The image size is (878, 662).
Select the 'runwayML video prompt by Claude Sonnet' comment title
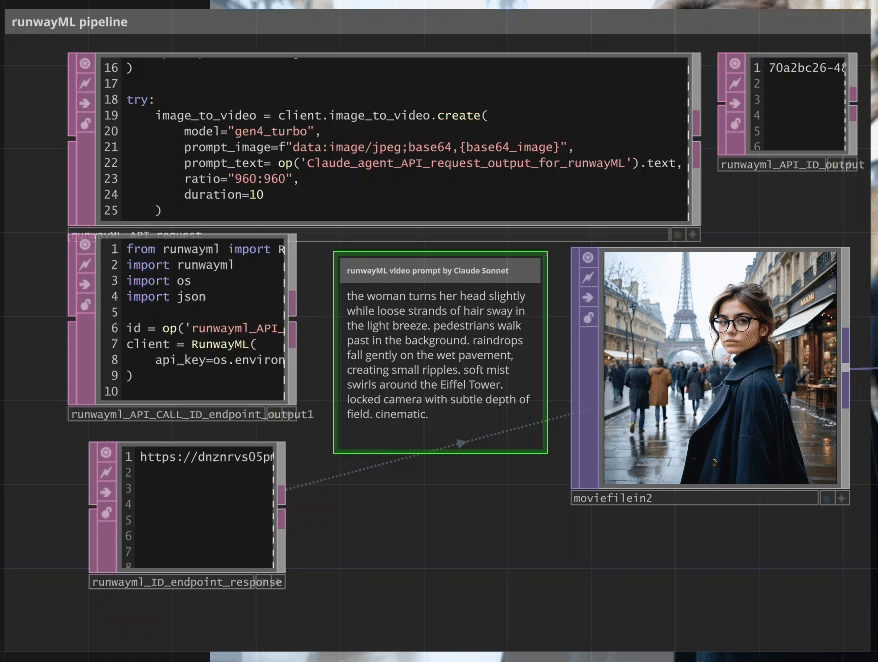coord(427,271)
